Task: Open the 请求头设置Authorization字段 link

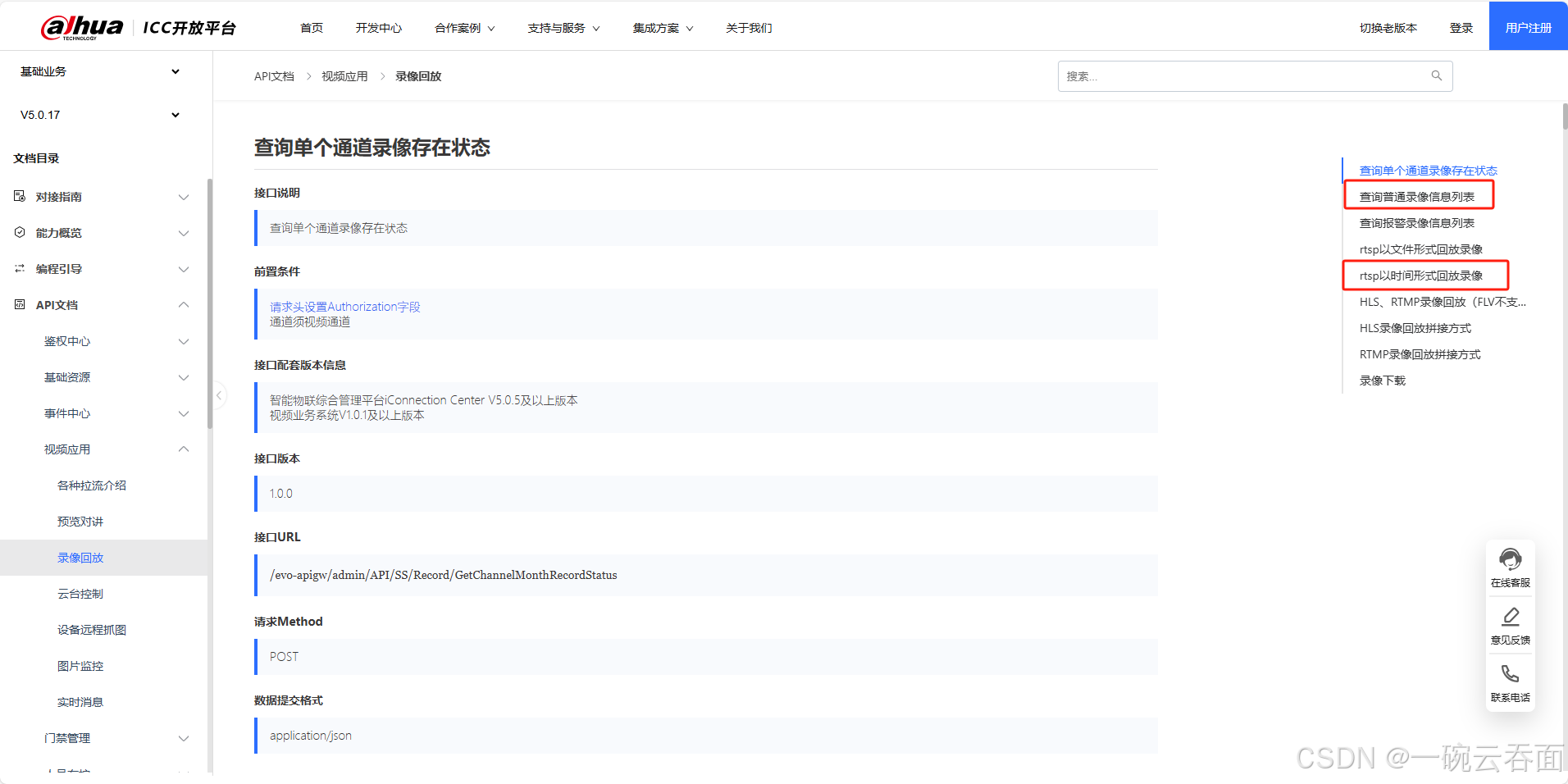Action: [x=345, y=306]
